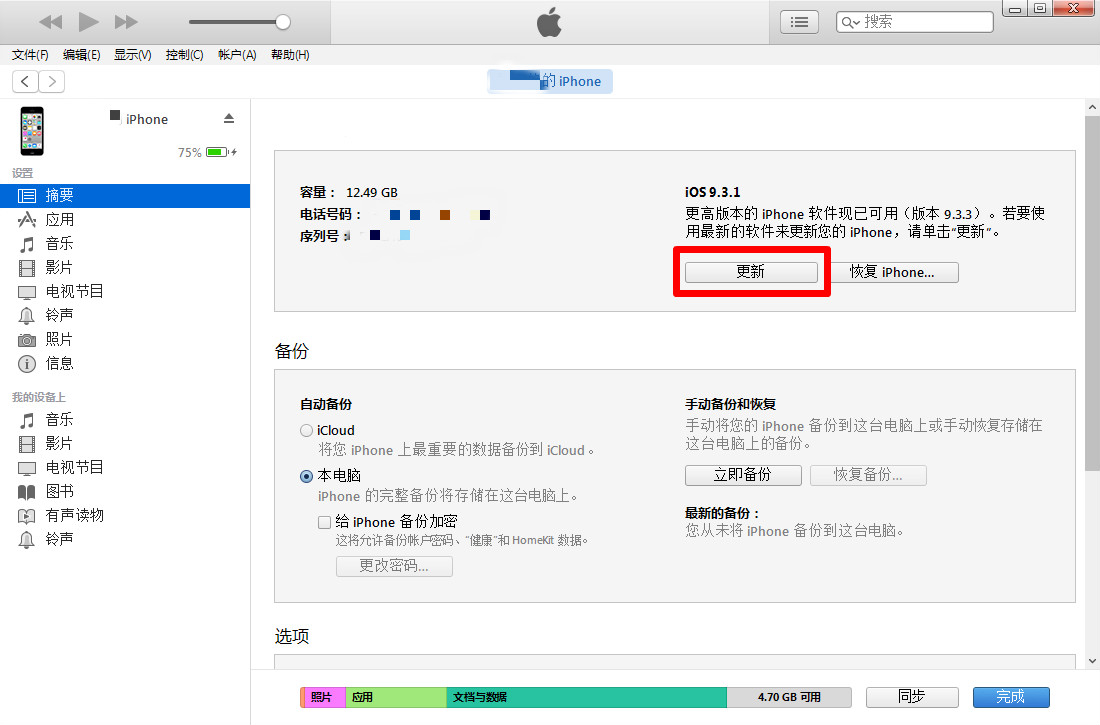1100x725 pixels.
Task: Maximize the iTunes window
Action: click(x=1040, y=8)
